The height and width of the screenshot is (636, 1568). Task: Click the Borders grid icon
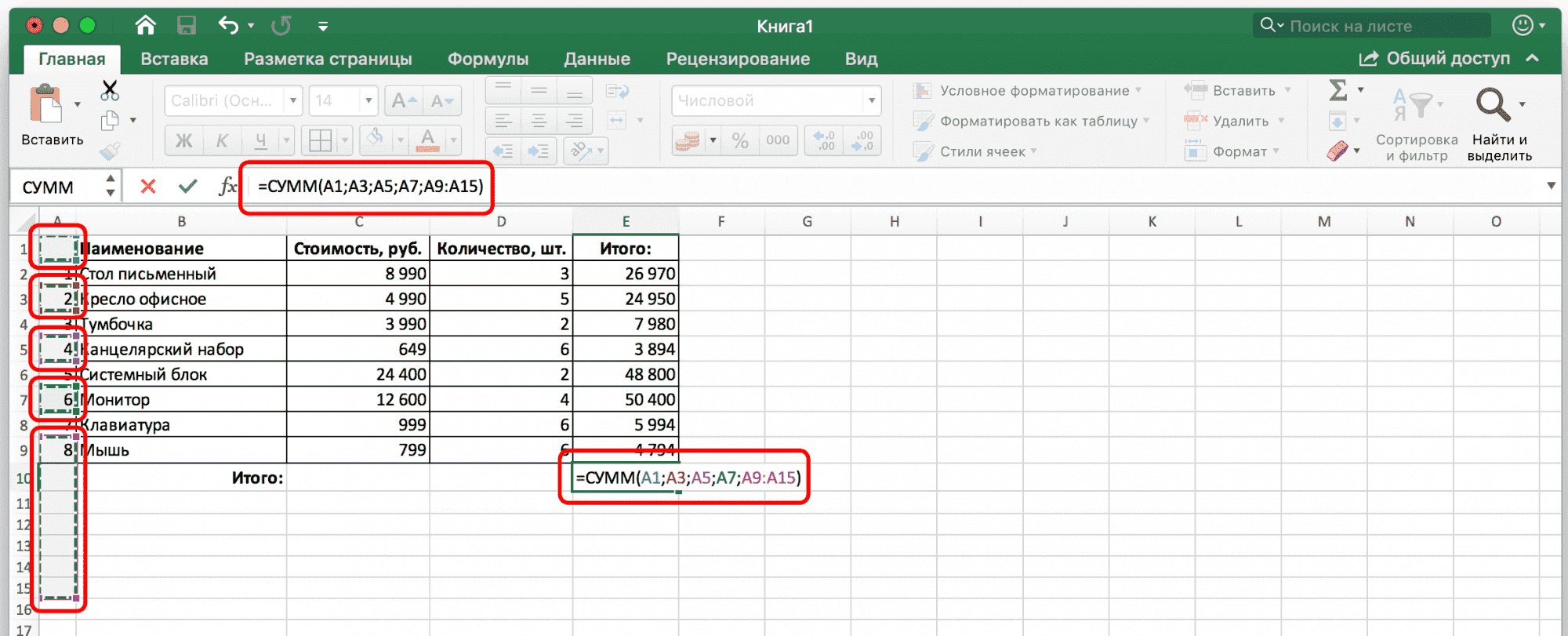click(320, 140)
